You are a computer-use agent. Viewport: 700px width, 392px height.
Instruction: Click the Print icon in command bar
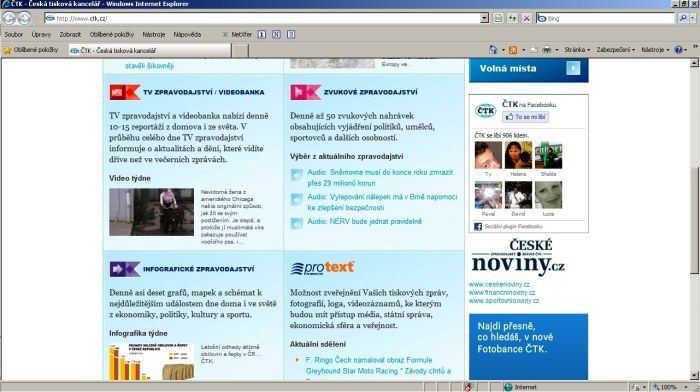(x=546, y=50)
